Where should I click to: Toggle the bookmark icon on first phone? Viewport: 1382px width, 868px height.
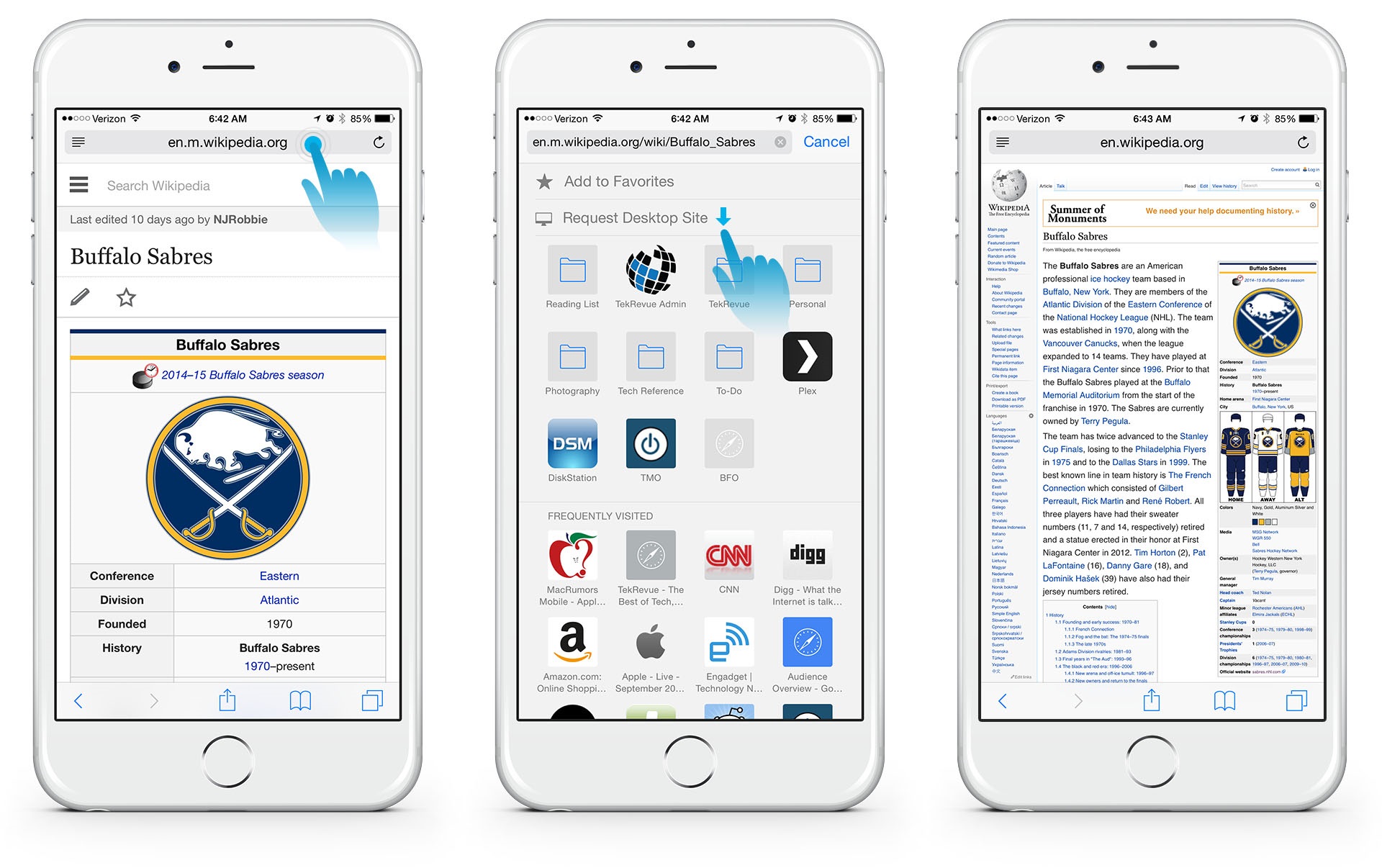[x=123, y=298]
